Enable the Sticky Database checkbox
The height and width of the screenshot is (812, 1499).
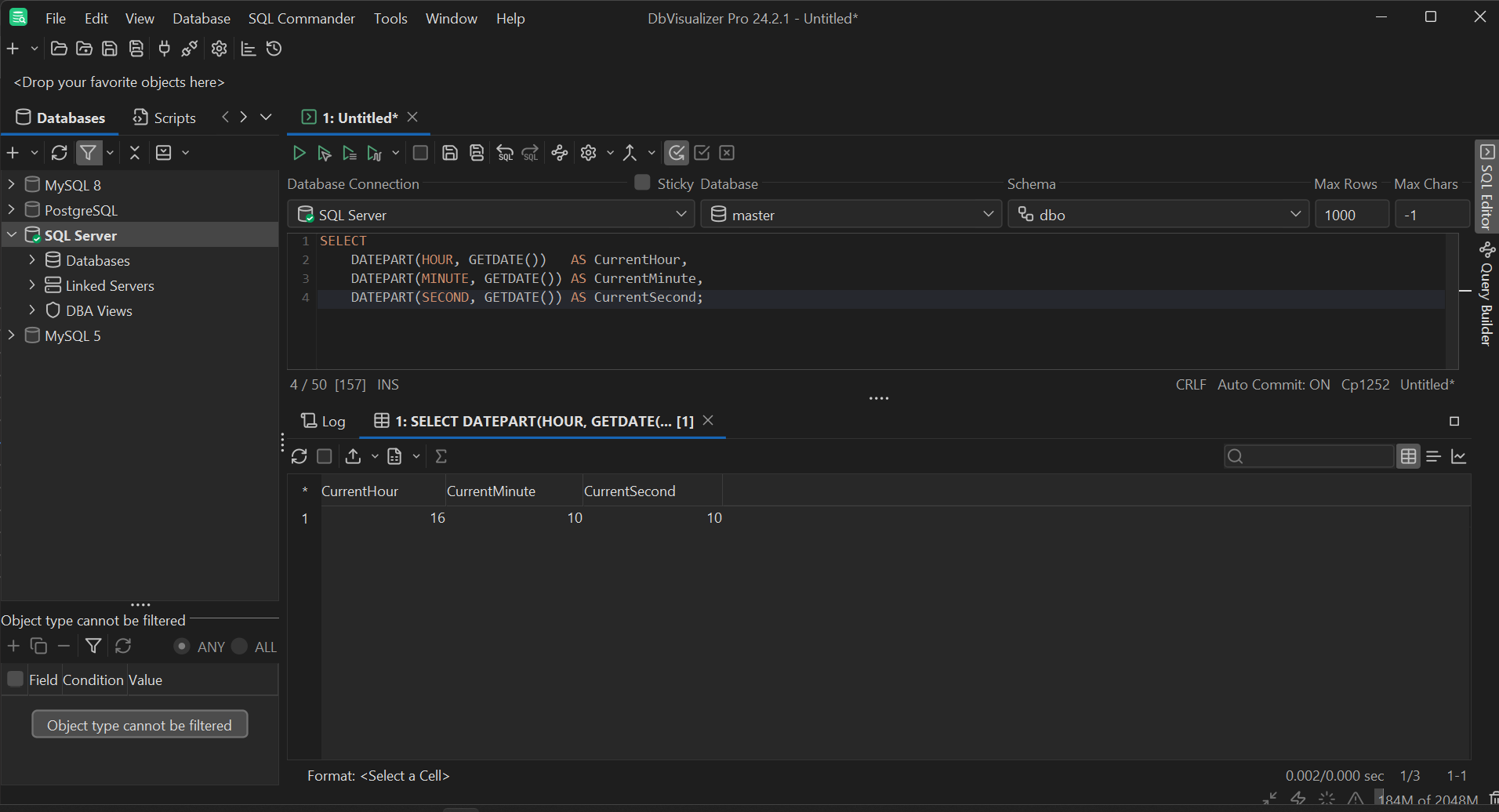[641, 182]
